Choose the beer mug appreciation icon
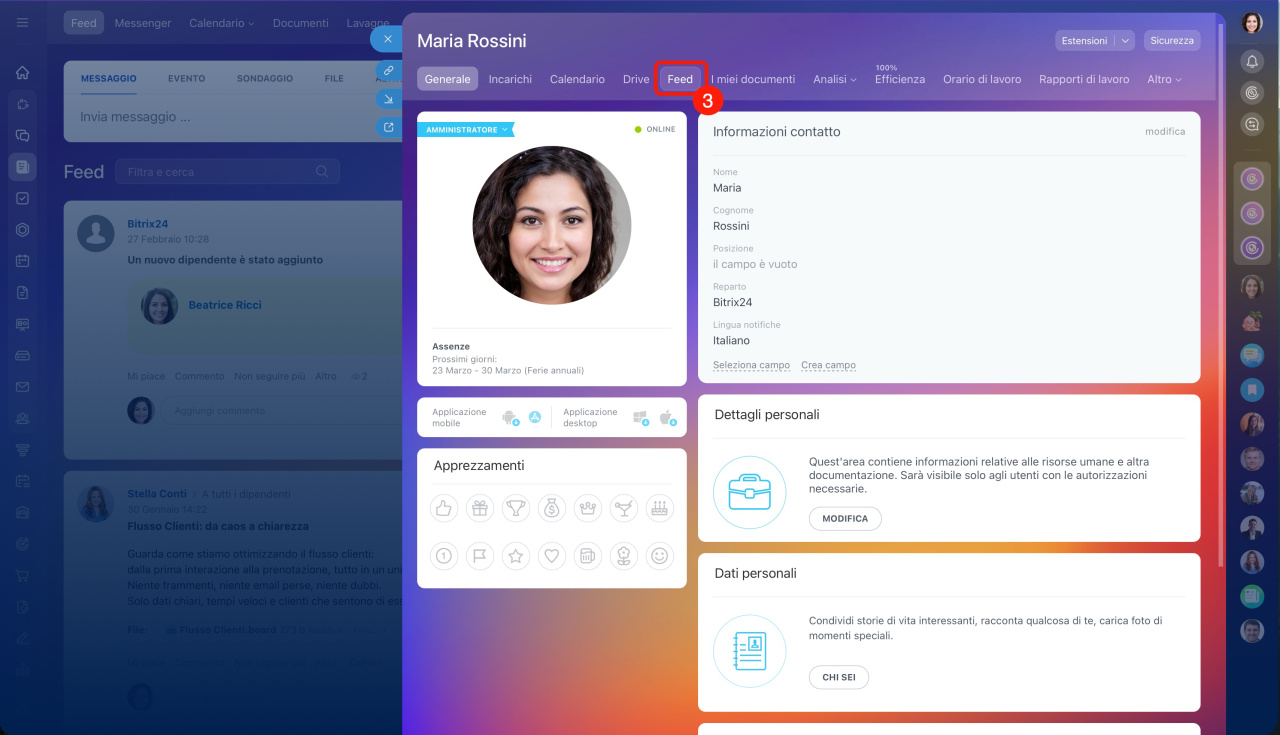 588,556
